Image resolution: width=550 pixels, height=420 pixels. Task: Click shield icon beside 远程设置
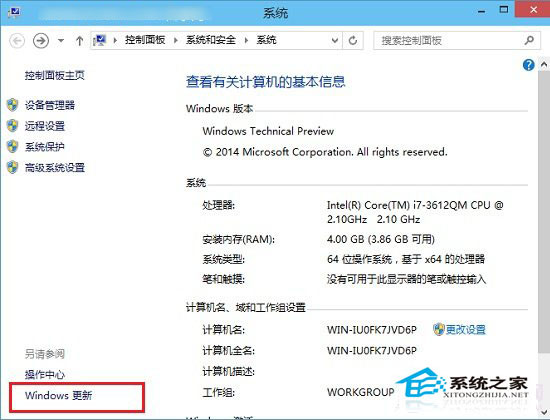(x=13, y=125)
